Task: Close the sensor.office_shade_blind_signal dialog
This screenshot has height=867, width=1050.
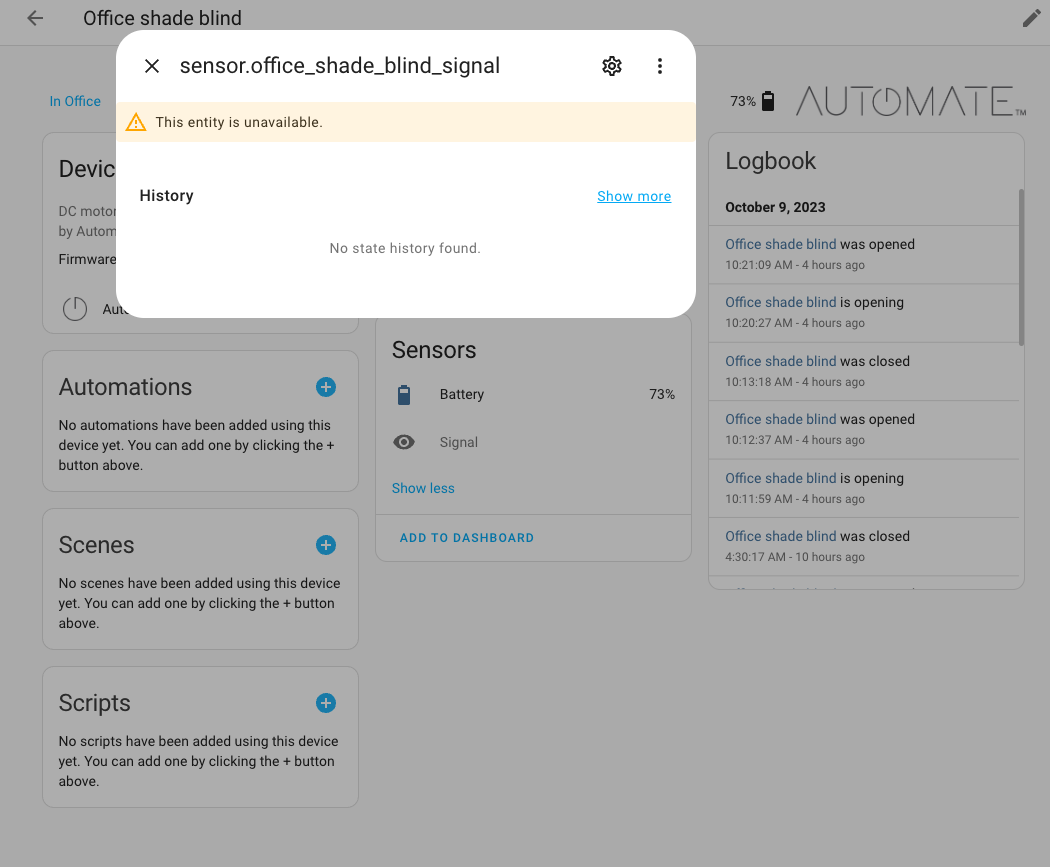Action: pyautogui.click(x=151, y=66)
